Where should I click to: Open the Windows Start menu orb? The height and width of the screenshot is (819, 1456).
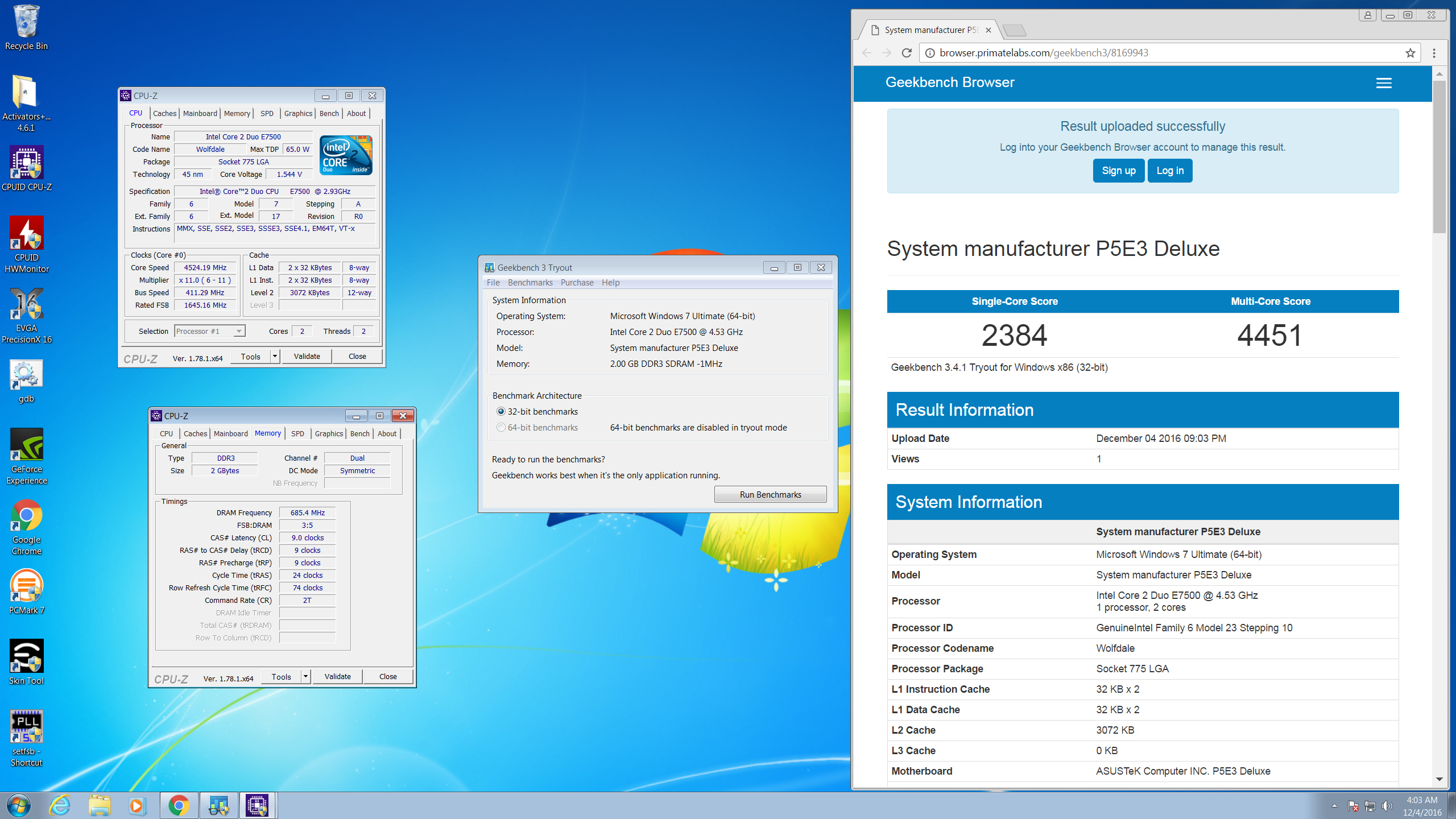pyautogui.click(x=19, y=805)
